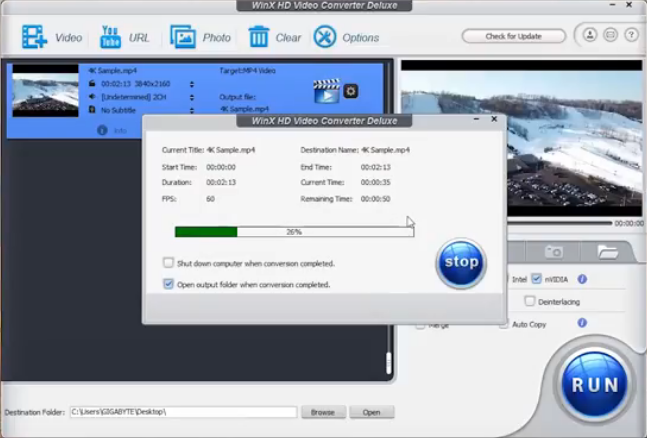Clear the list with the trash icon
The width and height of the screenshot is (647, 438).
(259, 37)
